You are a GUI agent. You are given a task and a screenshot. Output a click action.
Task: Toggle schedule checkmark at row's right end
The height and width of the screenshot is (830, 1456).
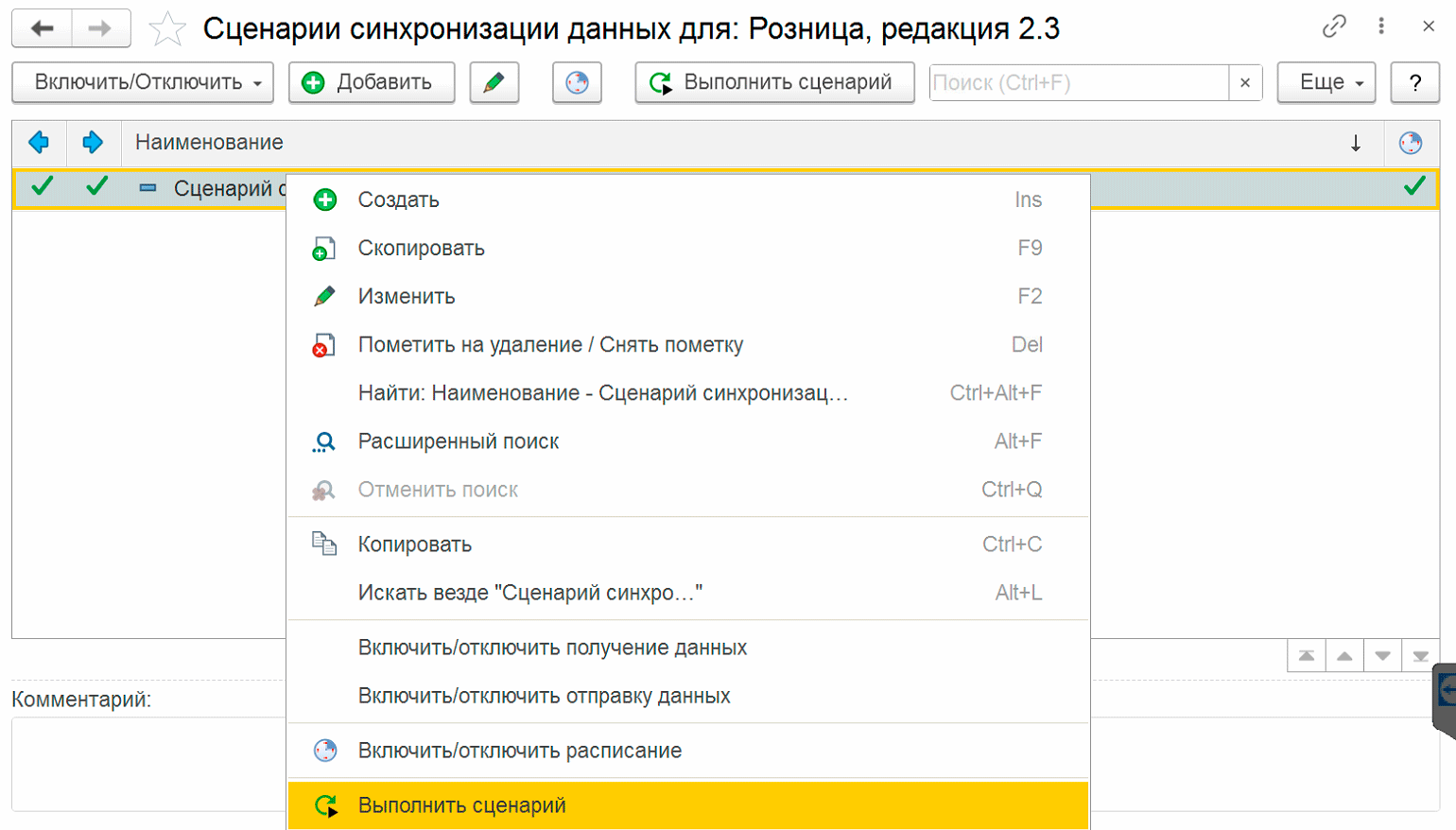(1414, 187)
